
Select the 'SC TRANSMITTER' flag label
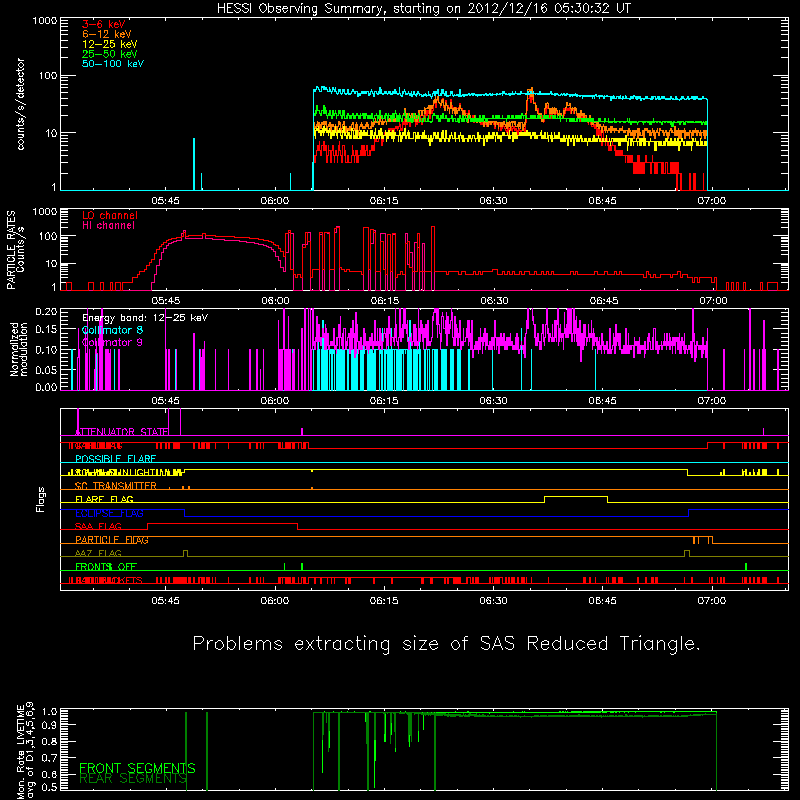[x=115, y=486]
